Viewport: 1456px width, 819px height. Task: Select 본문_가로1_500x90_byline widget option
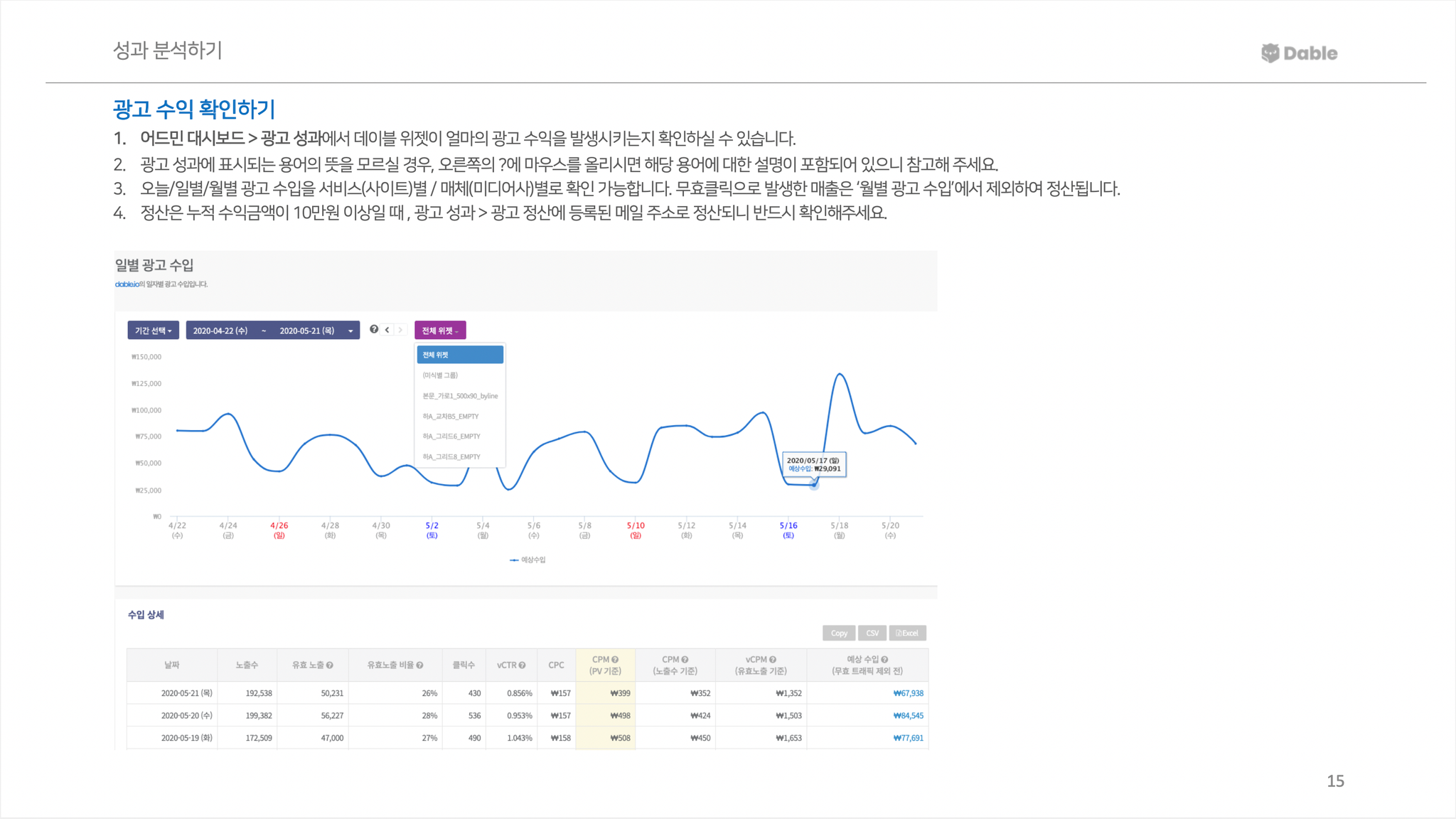coord(460,396)
